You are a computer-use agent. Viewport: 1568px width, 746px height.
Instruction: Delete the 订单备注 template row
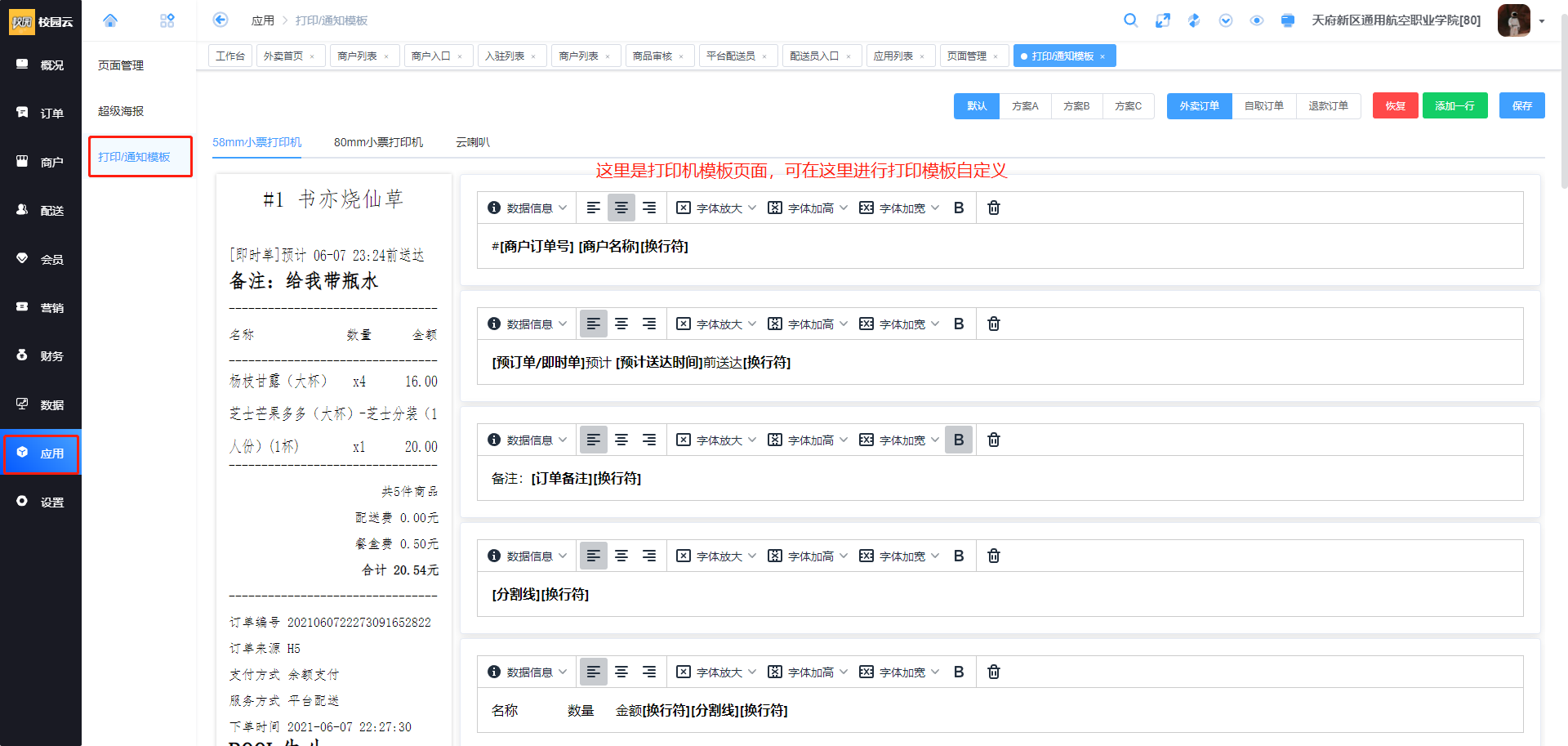[994, 440]
